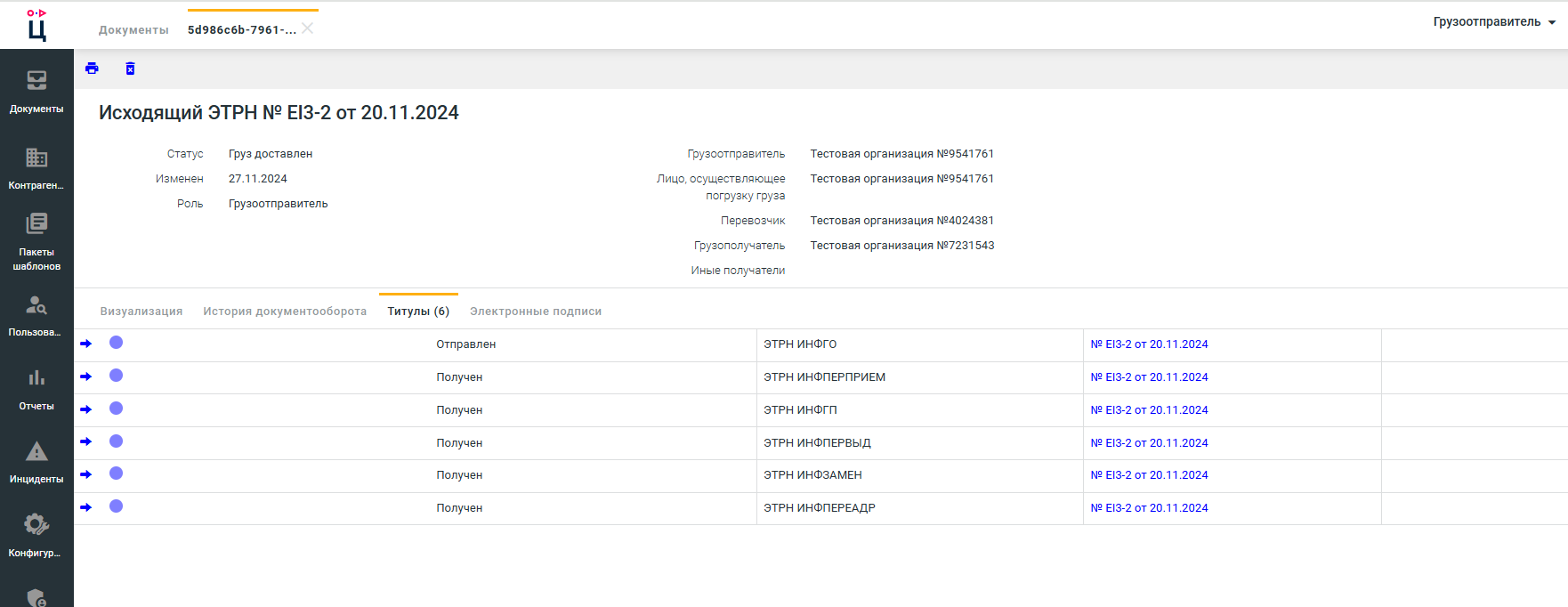Open Контрагенты section in sidebar
The height and width of the screenshot is (607, 1568).
(x=36, y=168)
